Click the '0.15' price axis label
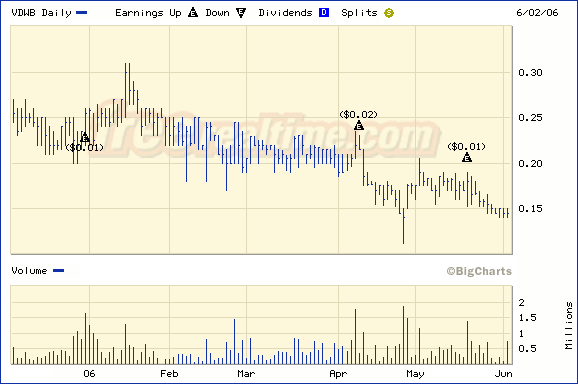Screen dimensions: 578x384 coord(530,209)
